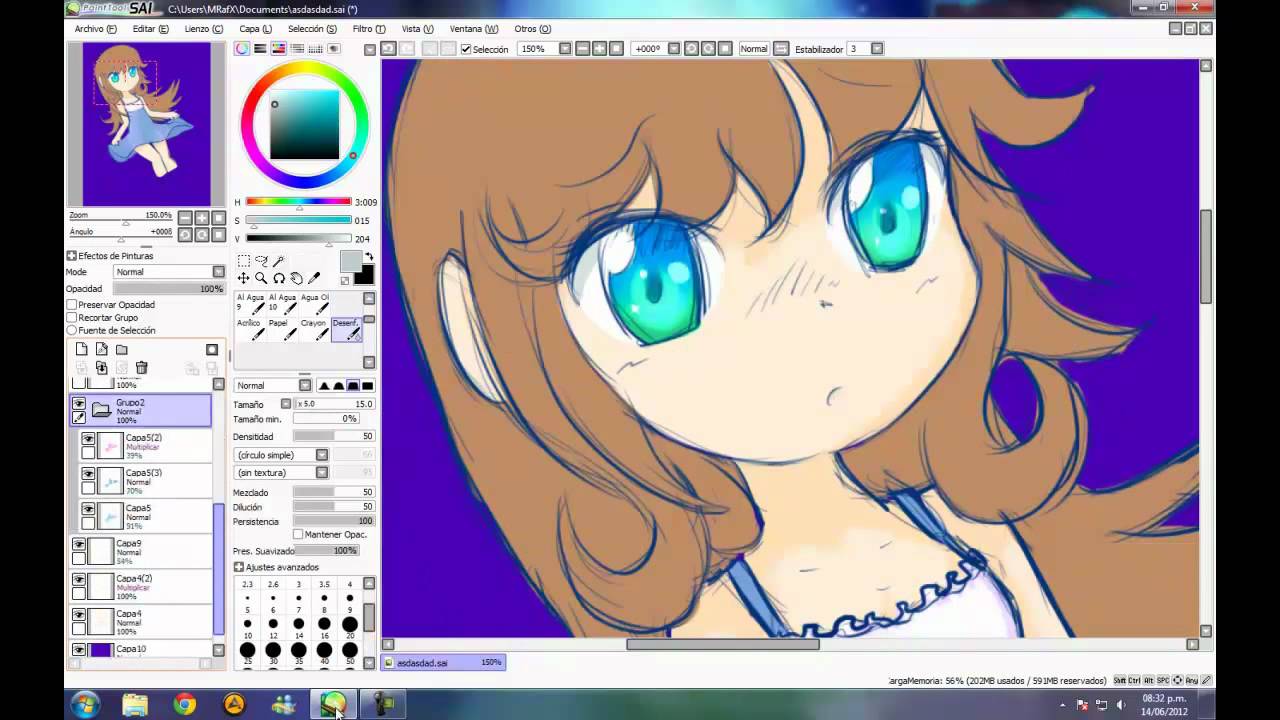This screenshot has height=720, width=1280.
Task: Enable Recortar Grupo checkbox
Action: pyautogui.click(x=72, y=317)
